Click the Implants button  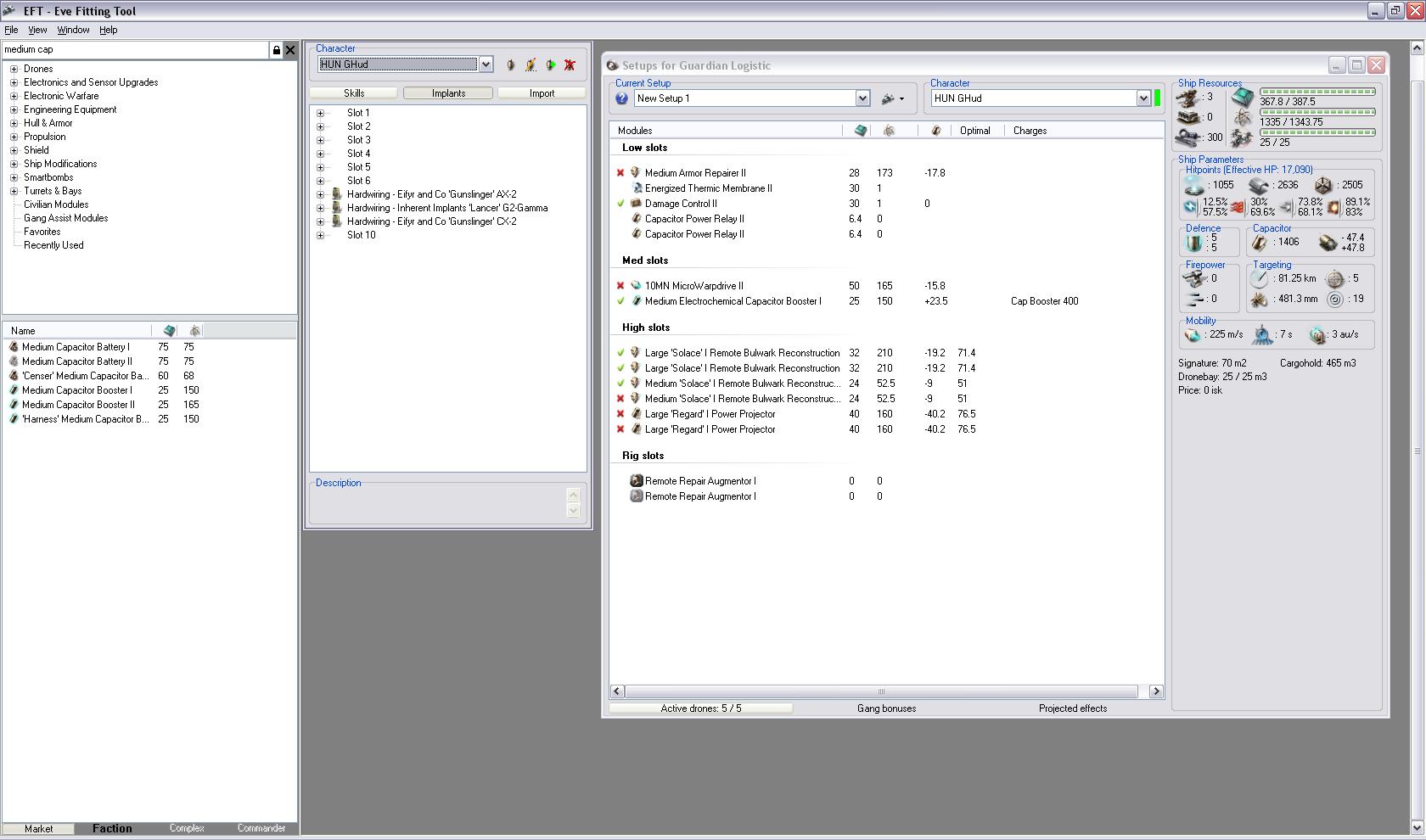click(448, 93)
